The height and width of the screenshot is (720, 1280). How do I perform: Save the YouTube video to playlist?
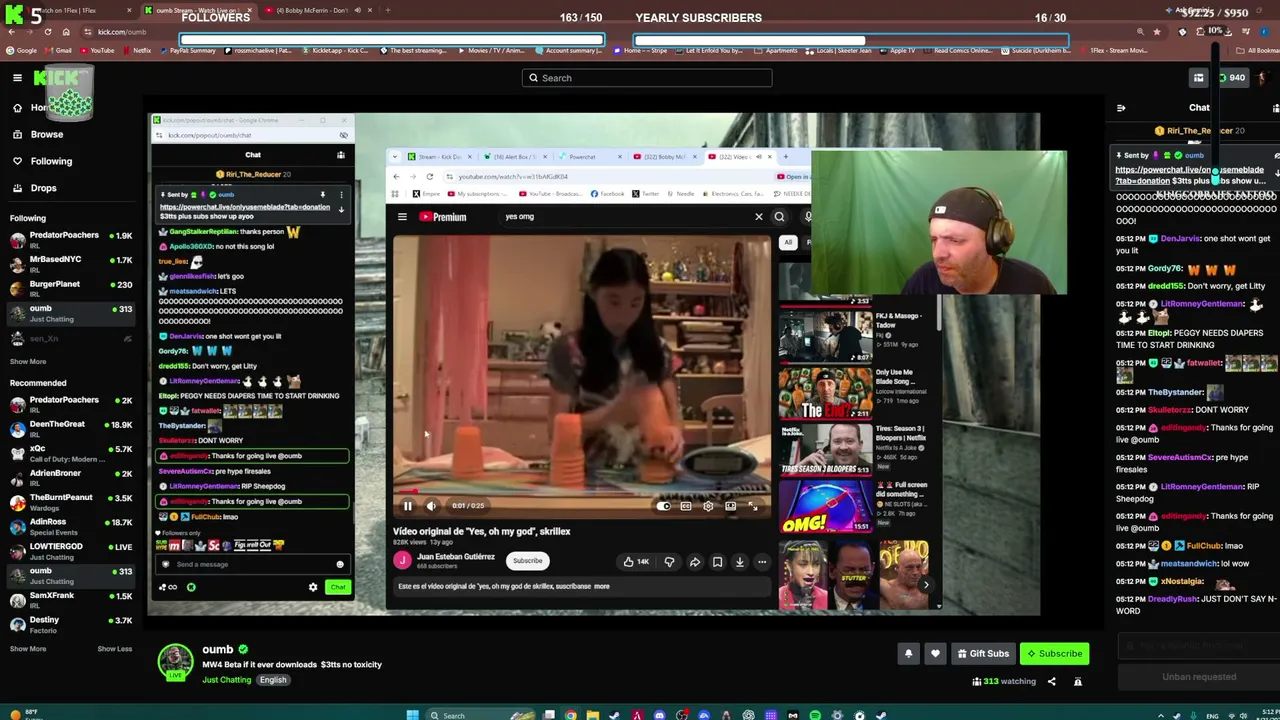click(717, 562)
